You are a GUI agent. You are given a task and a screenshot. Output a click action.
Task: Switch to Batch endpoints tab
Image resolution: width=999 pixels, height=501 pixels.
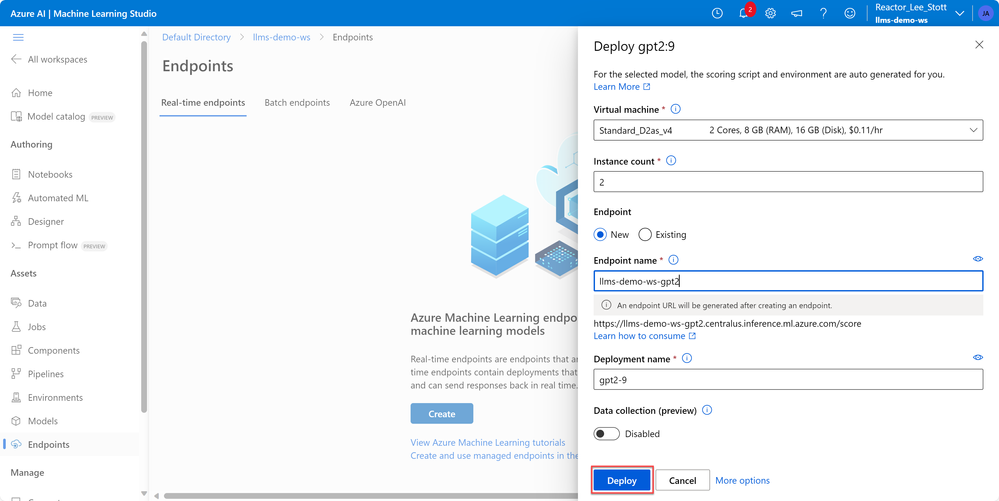pyautogui.click(x=297, y=103)
